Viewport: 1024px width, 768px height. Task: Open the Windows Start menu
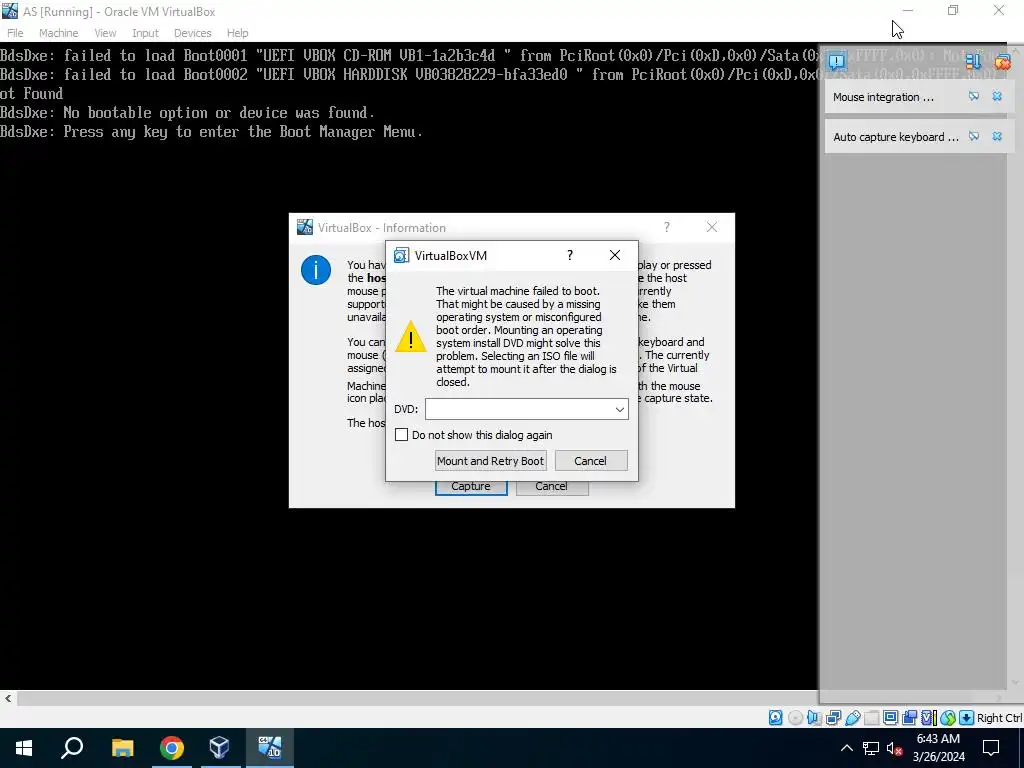24,748
